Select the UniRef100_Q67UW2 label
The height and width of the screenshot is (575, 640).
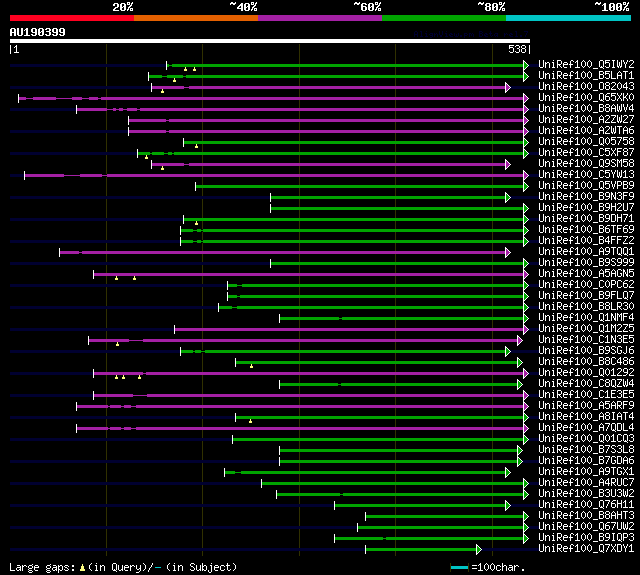(586, 527)
